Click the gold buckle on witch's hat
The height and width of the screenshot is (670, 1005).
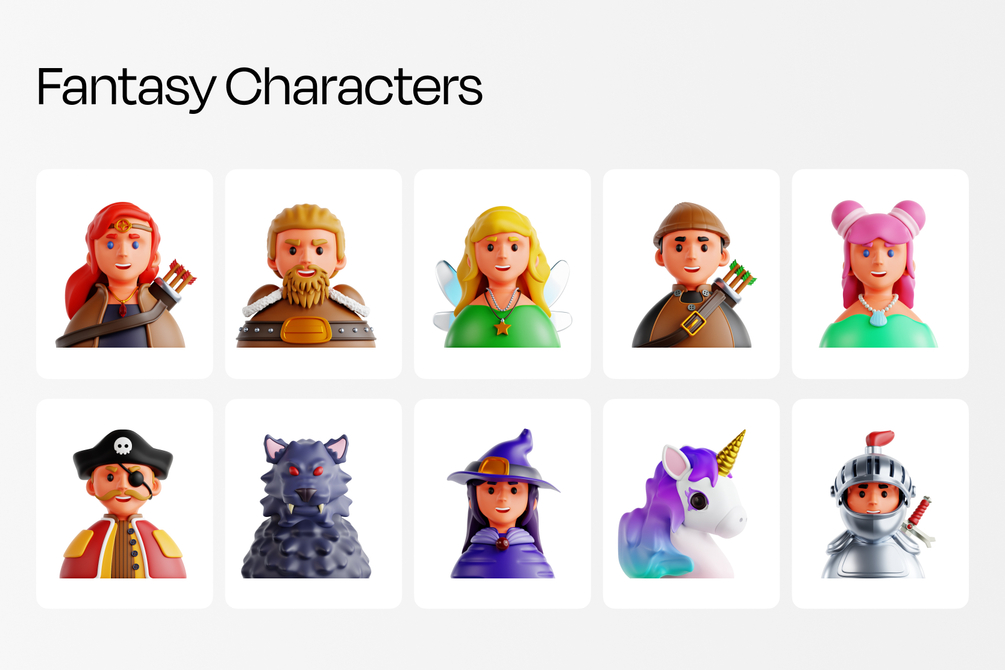pos(493,467)
